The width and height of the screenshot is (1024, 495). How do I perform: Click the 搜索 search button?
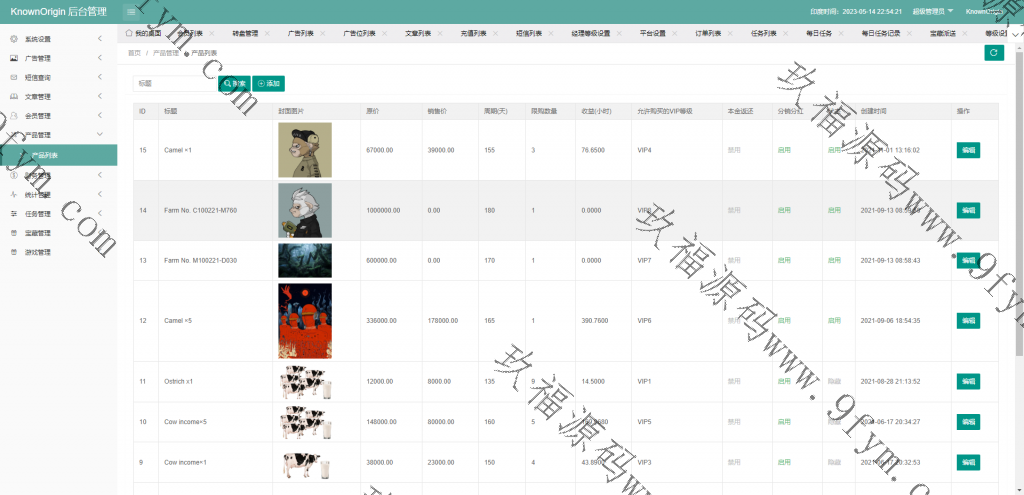tap(234, 84)
